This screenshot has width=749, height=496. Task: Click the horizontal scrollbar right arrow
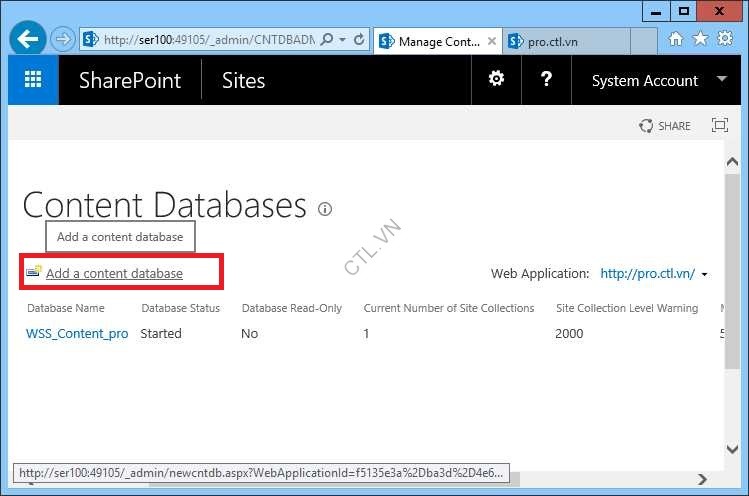tap(702, 479)
